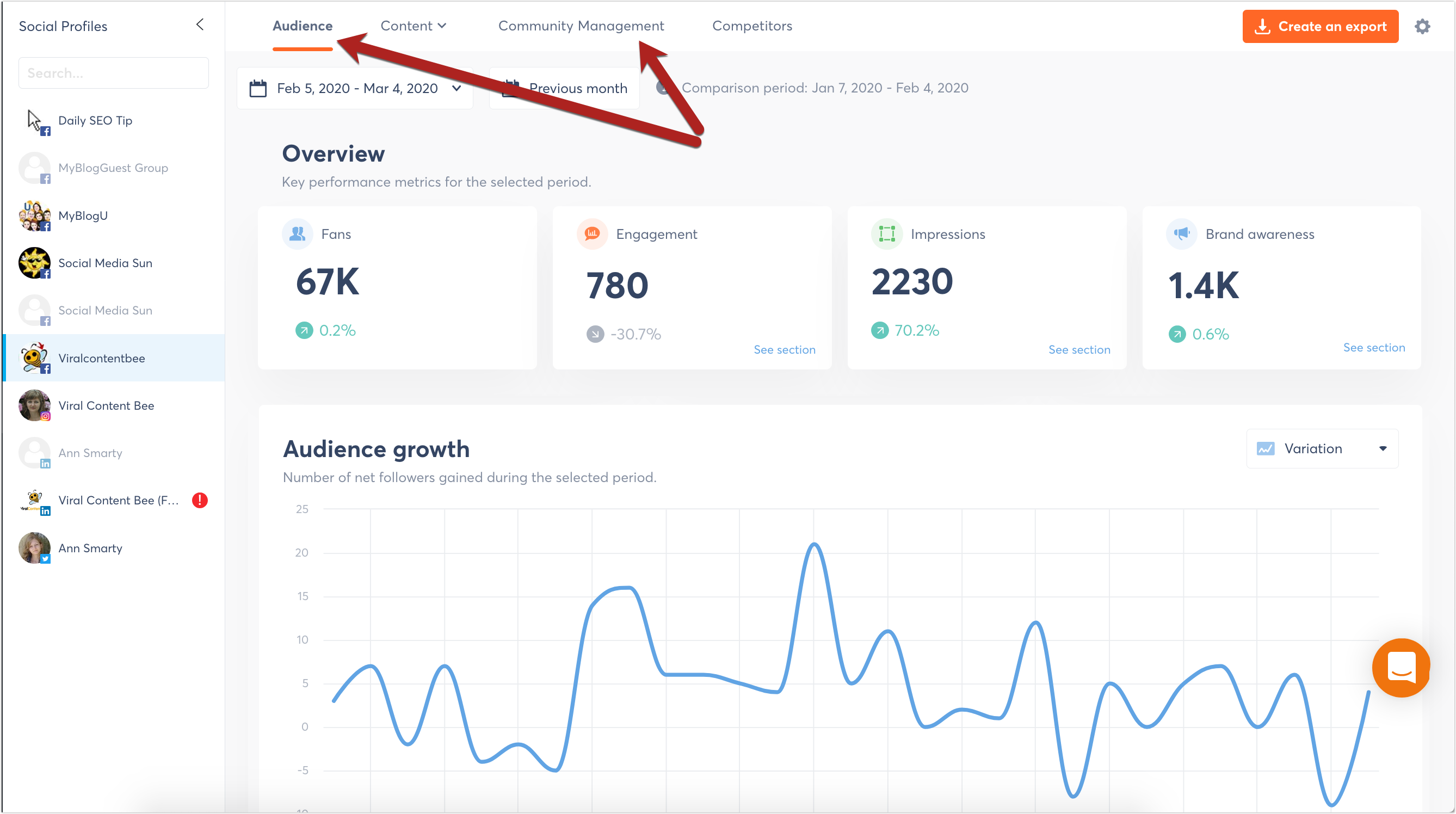Open the Competitors tab
1456x814 pixels.
pos(752,26)
